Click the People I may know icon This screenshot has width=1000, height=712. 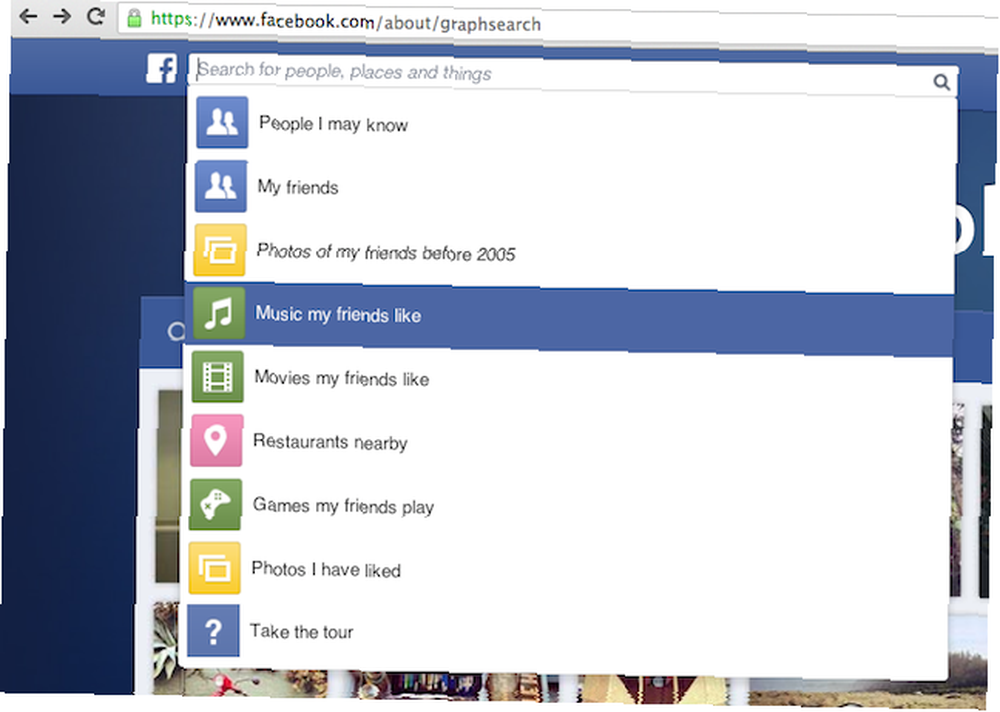(222, 122)
